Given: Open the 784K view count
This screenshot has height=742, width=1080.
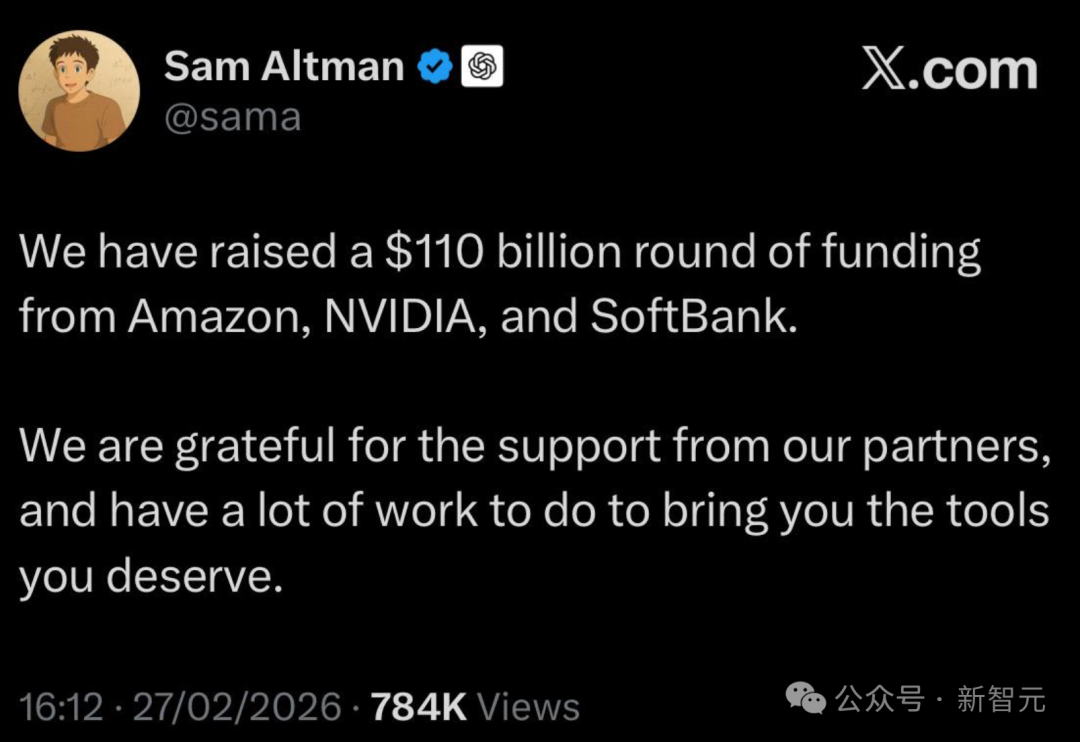Looking at the screenshot, I should (418, 707).
